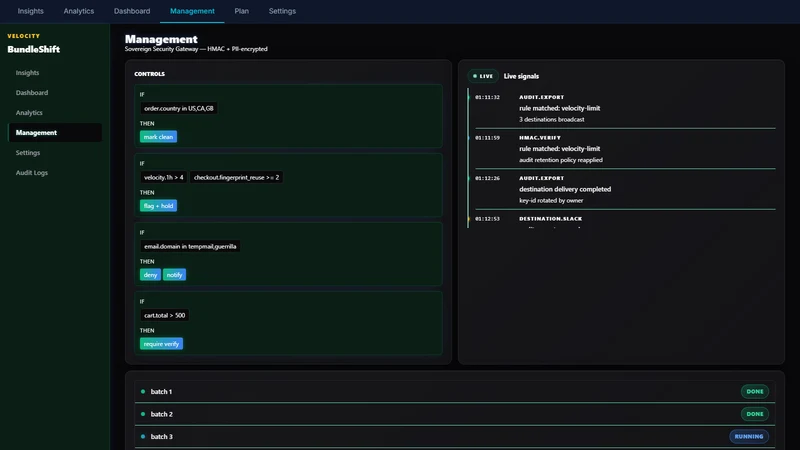Switch to the Analytics top tab
This screenshot has width=800, height=450.
(79, 11)
